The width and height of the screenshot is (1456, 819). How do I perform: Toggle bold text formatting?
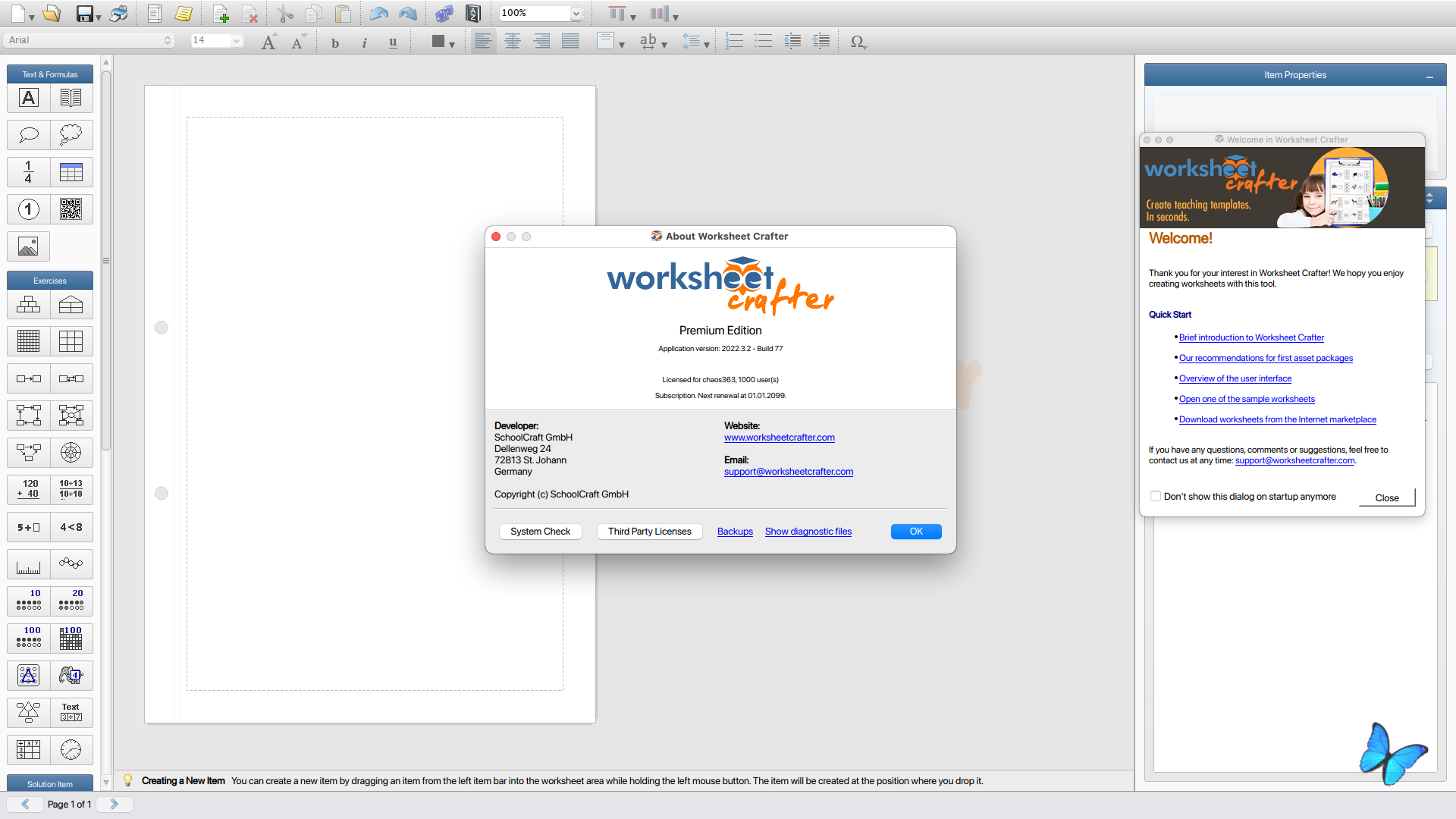335,42
